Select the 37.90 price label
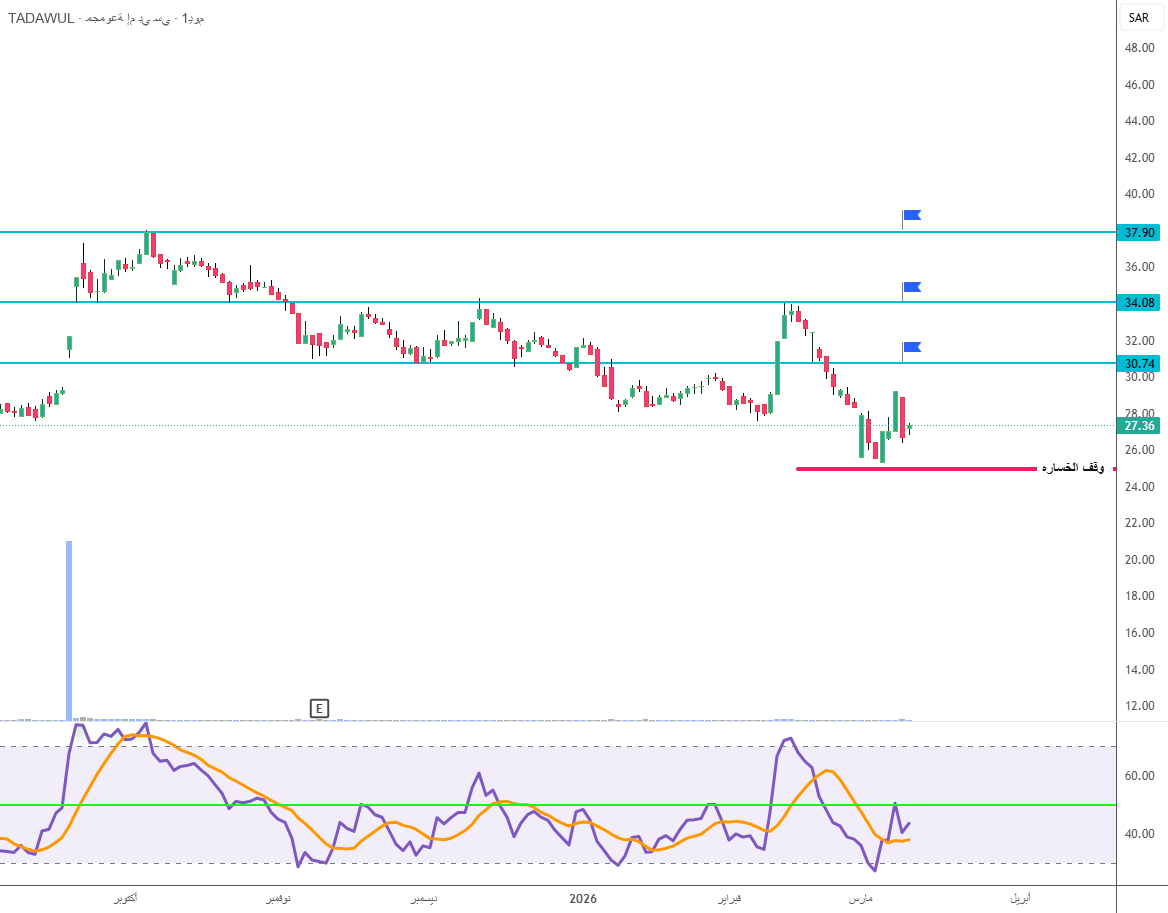 [x=1140, y=232]
